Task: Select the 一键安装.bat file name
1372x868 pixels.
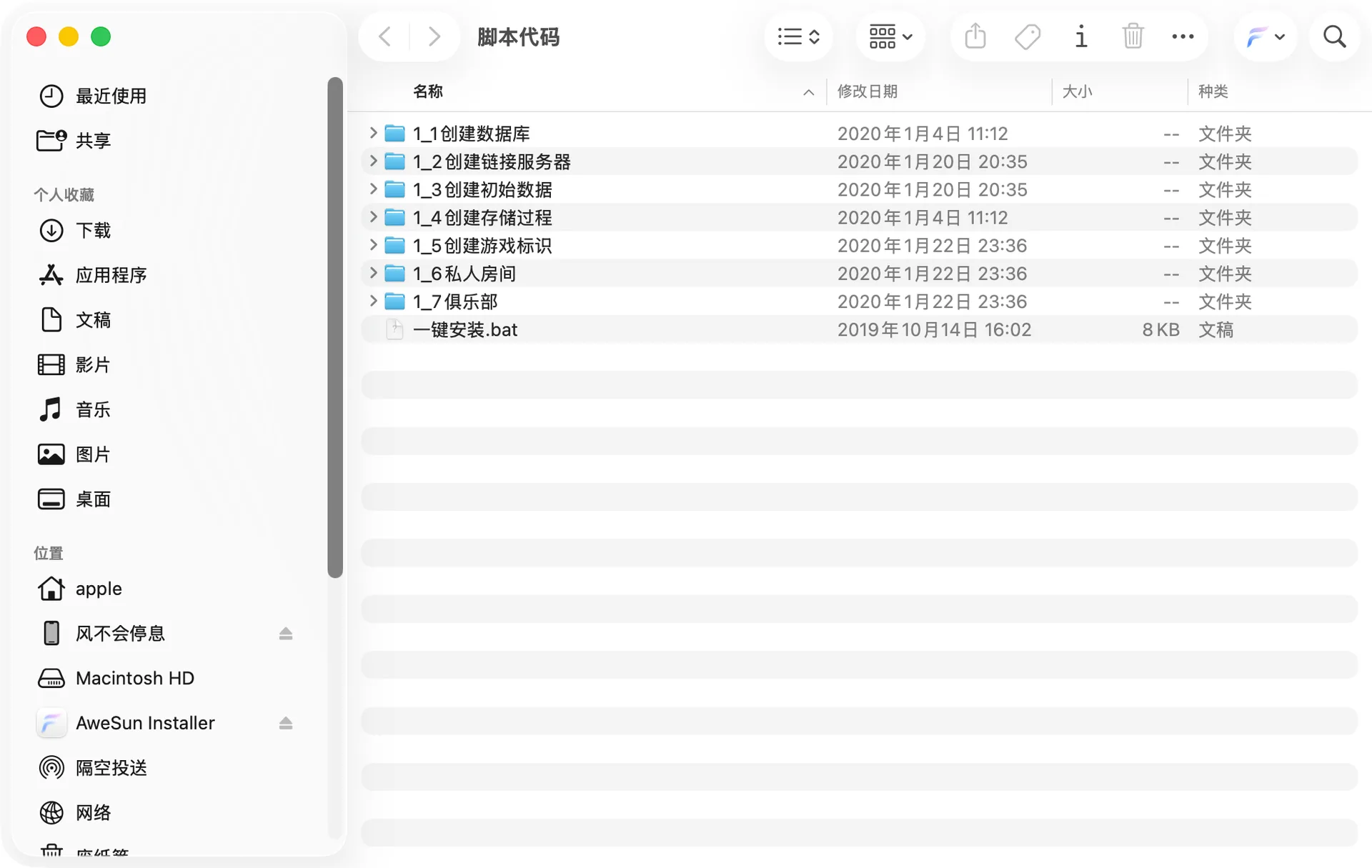Action: point(465,329)
